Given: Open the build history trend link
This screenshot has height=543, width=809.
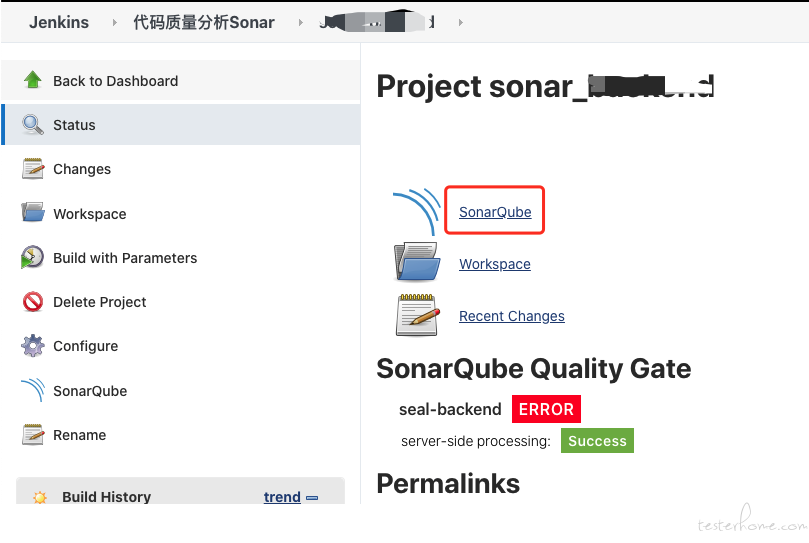Looking at the screenshot, I should 282,497.
